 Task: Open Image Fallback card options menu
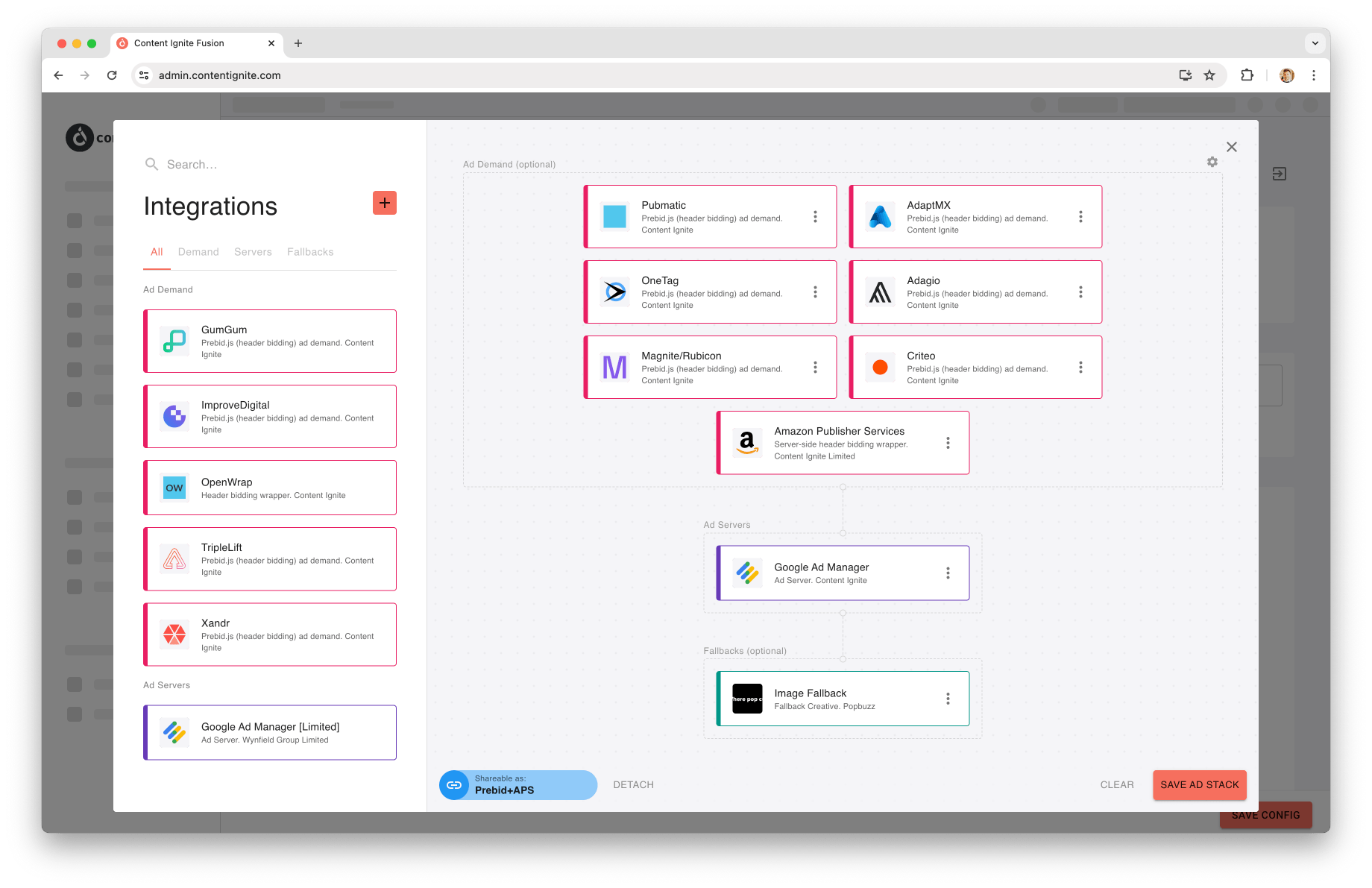pyautogui.click(x=948, y=699)
